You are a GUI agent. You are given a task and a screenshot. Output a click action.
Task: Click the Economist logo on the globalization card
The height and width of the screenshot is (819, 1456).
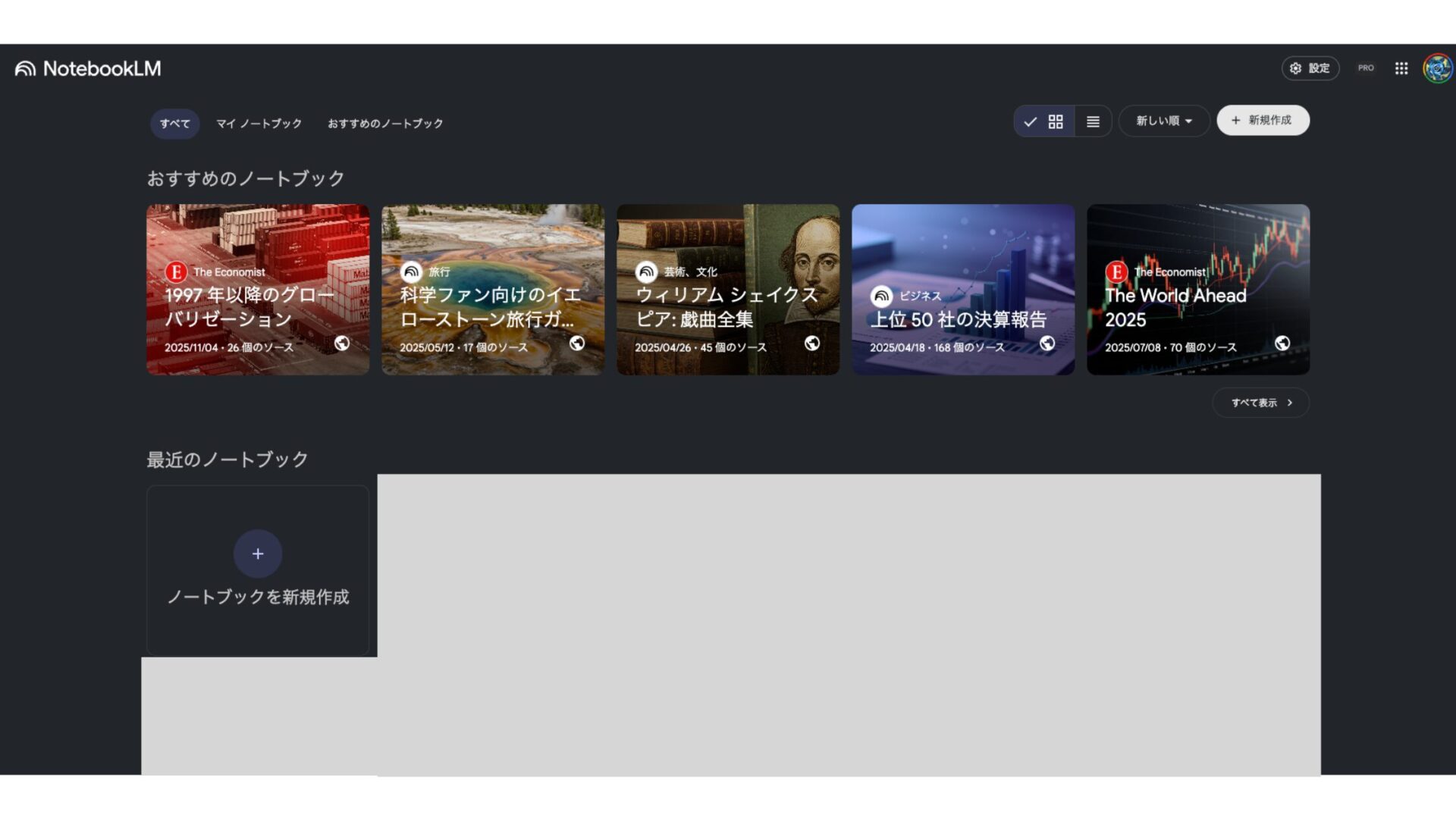point(175,271)
